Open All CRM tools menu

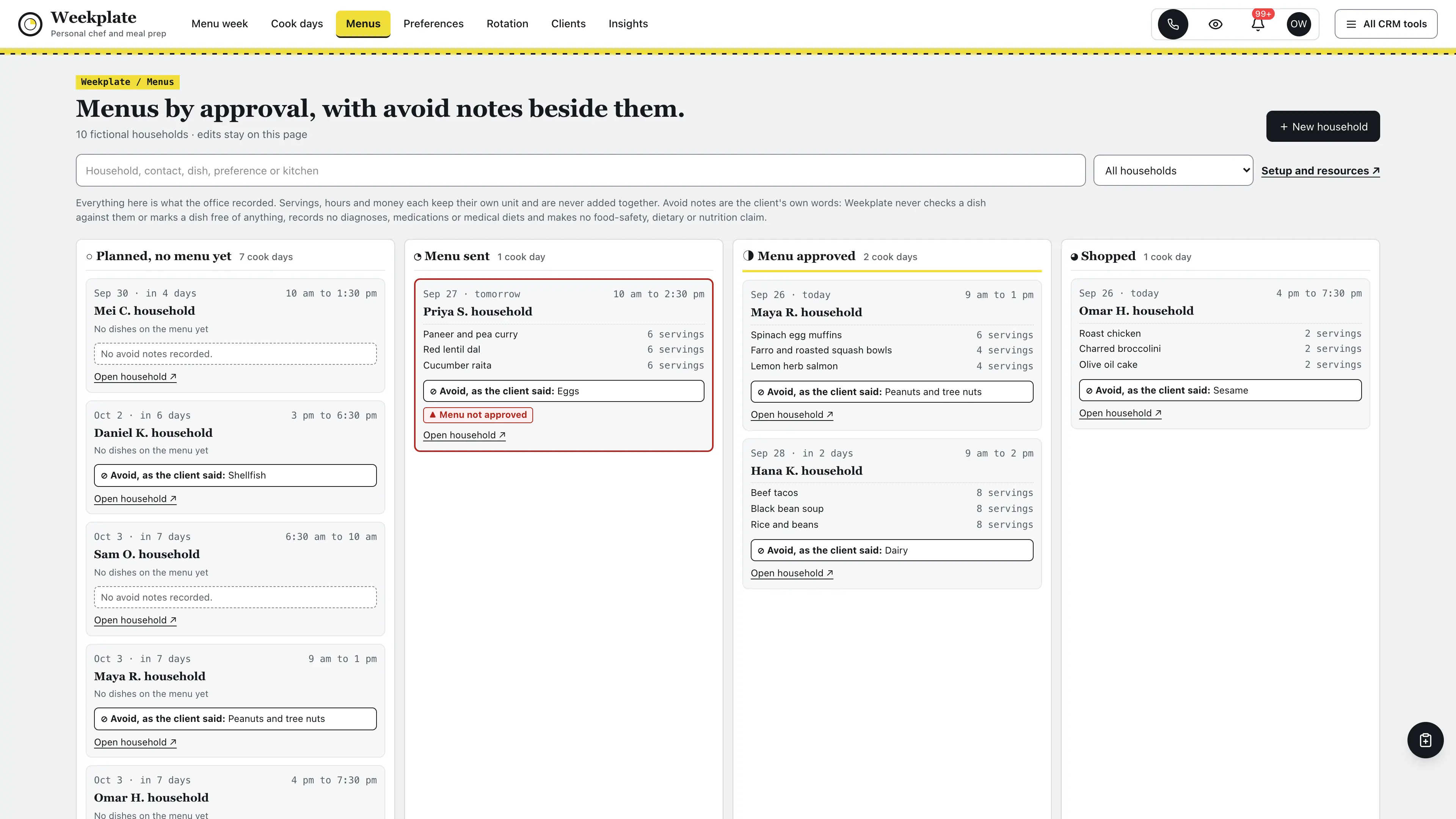click(x=1386, y=24)
